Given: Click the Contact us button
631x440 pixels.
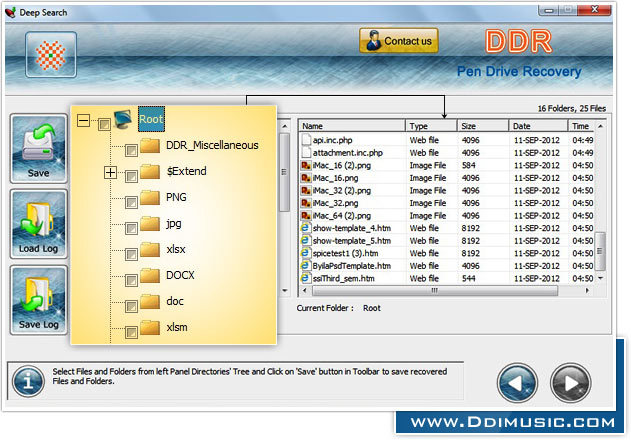Looking at the screenshot, I should 398,41.
